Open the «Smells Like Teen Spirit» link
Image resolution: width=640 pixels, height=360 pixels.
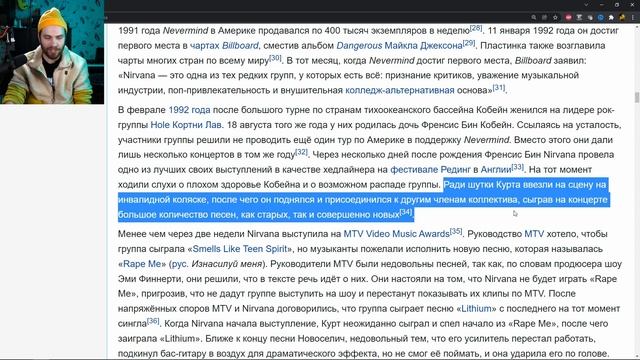(240, 249)
